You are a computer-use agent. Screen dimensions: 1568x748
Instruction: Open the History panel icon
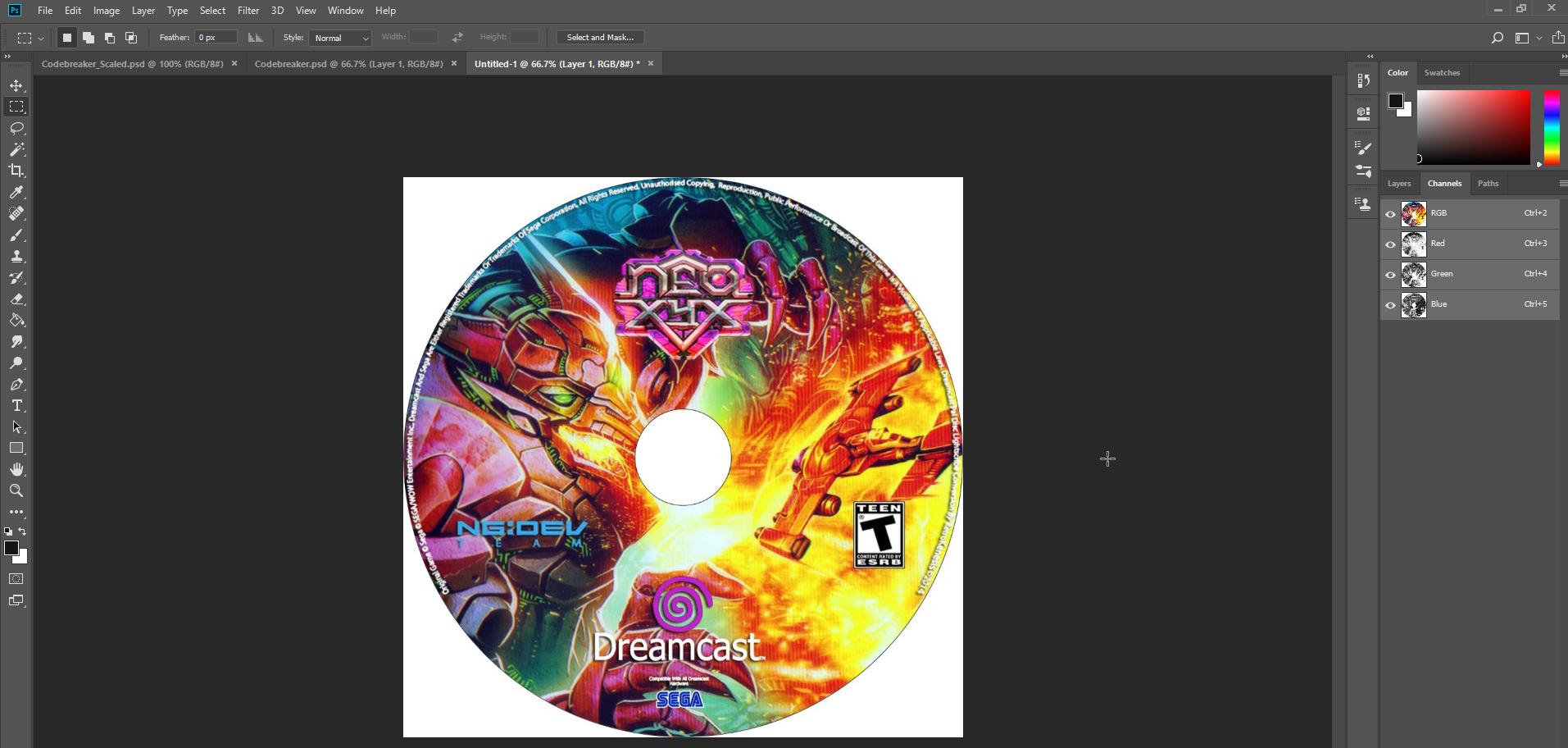pos(1363,80)
